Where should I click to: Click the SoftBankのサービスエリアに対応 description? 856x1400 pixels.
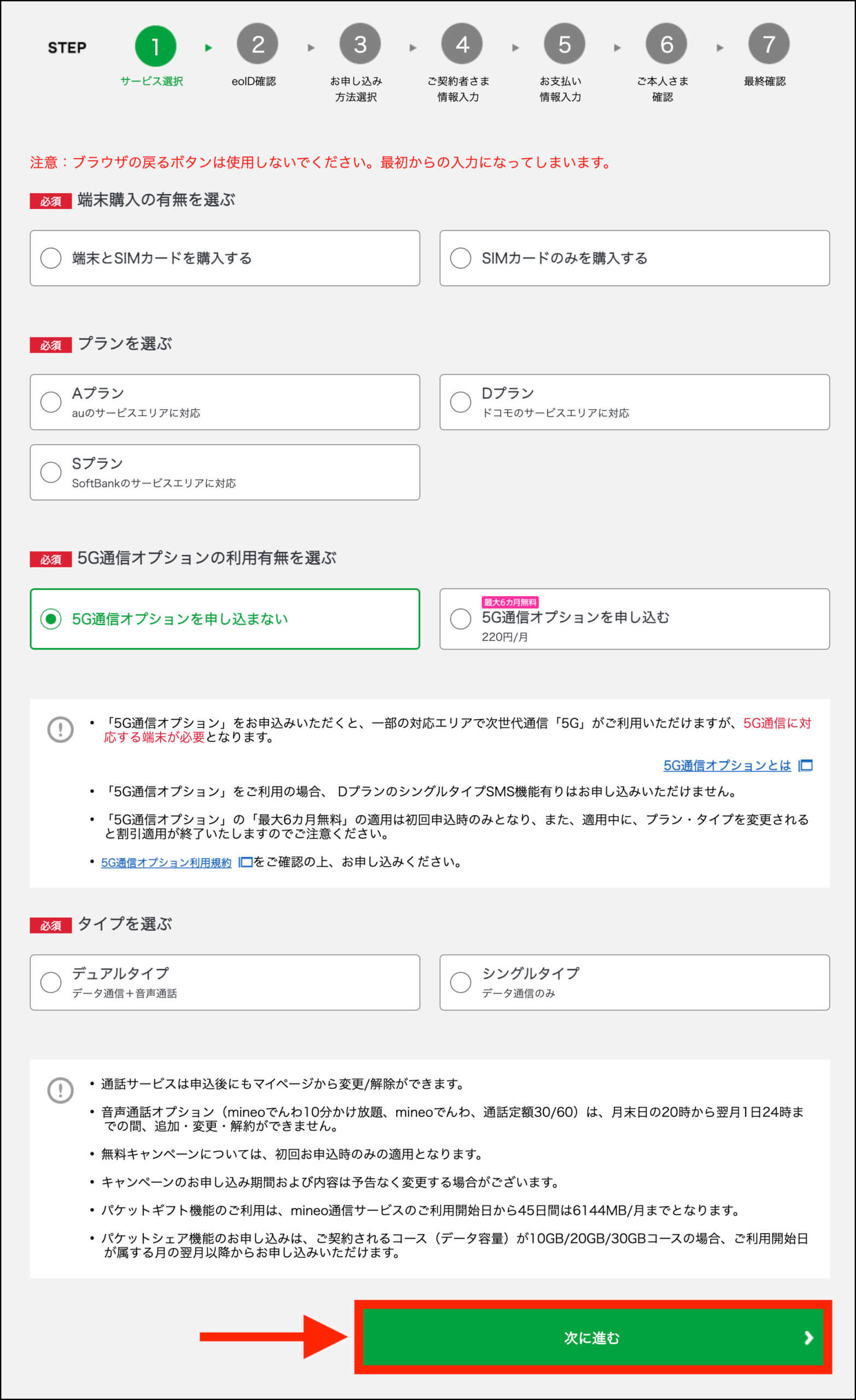tap(154, 483)
